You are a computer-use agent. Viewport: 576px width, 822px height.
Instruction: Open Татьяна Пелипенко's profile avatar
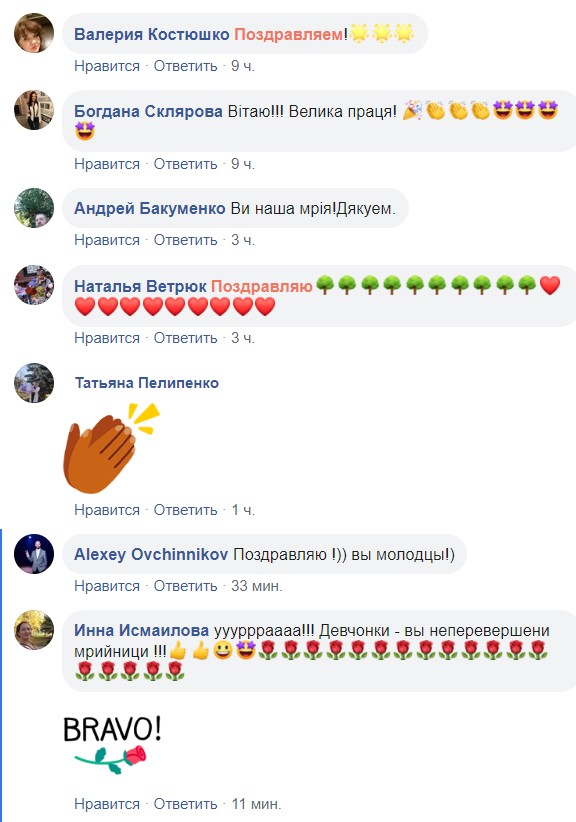click(34, 383)
